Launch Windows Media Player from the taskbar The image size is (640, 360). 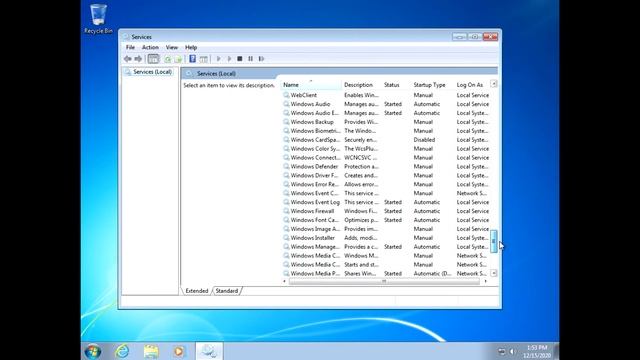coord(179,351)
